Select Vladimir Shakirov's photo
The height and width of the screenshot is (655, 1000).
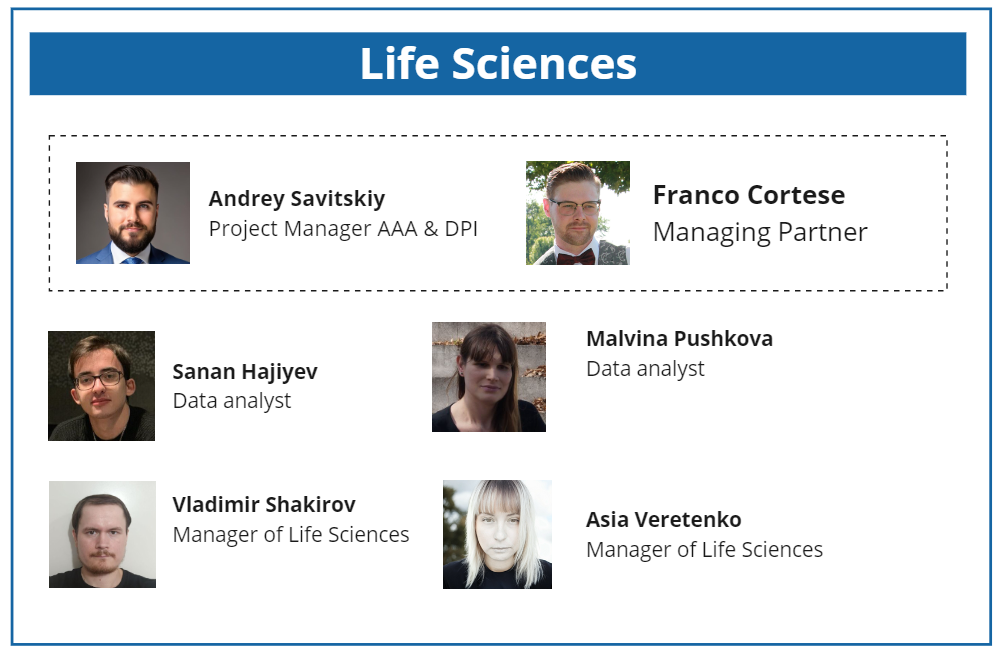tap(102, 534)
